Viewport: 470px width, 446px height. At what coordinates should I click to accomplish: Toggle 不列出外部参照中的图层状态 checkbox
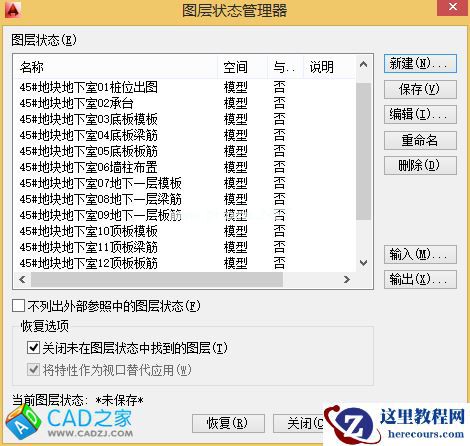(x=19, y=305)
